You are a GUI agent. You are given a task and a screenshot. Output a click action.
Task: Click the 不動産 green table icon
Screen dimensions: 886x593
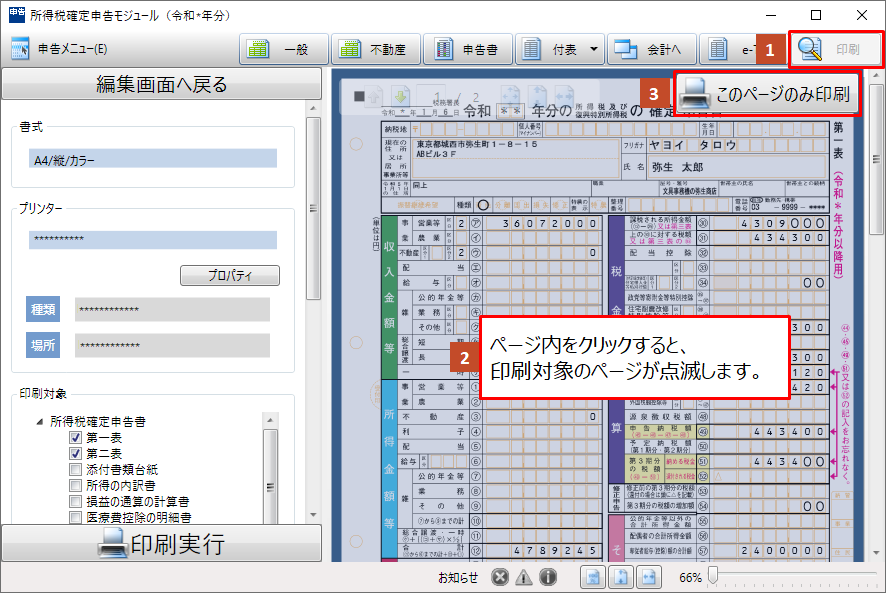coord(350,49)
